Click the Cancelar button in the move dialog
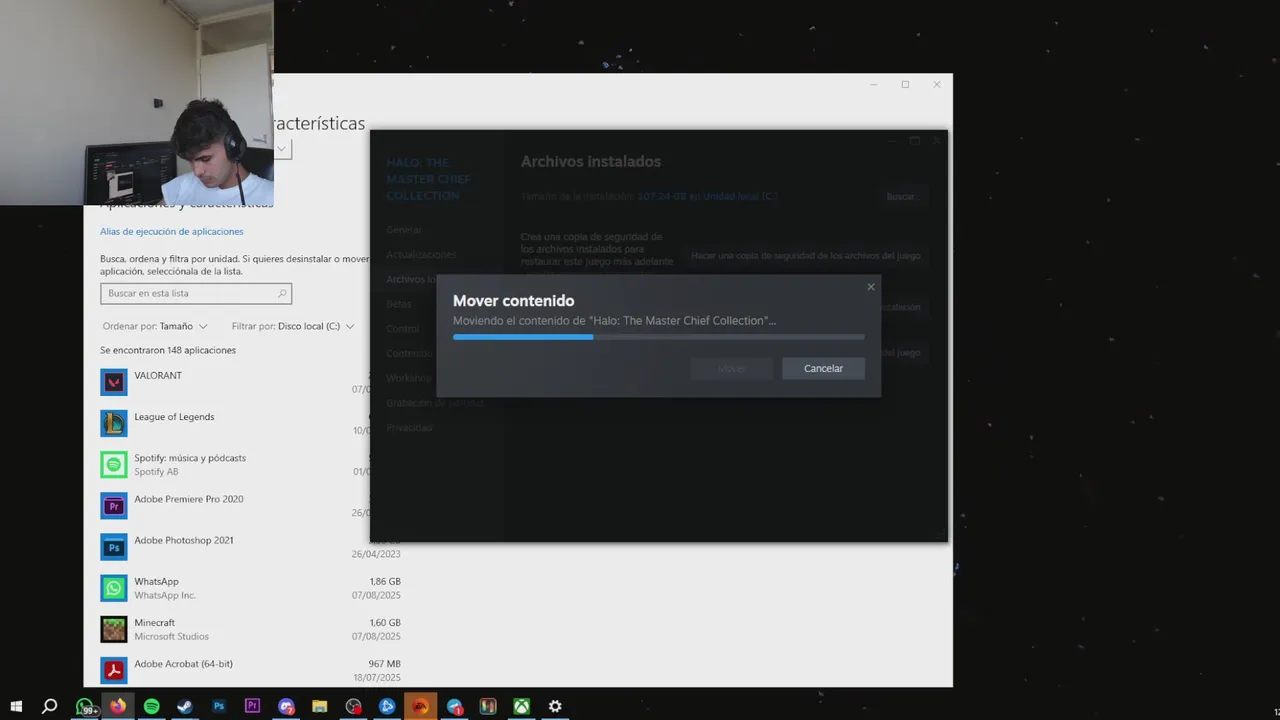This screenshot has height=720, width=1280. 823,368
